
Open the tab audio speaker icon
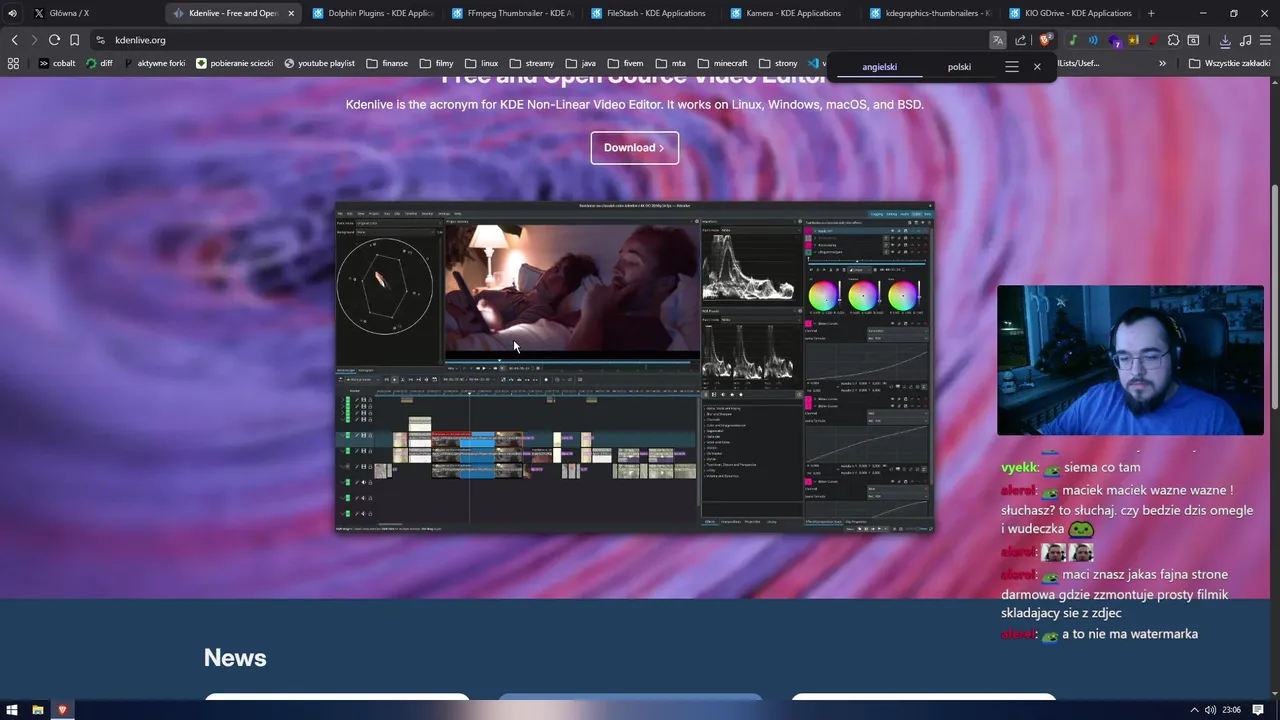(x=13, y=13)
